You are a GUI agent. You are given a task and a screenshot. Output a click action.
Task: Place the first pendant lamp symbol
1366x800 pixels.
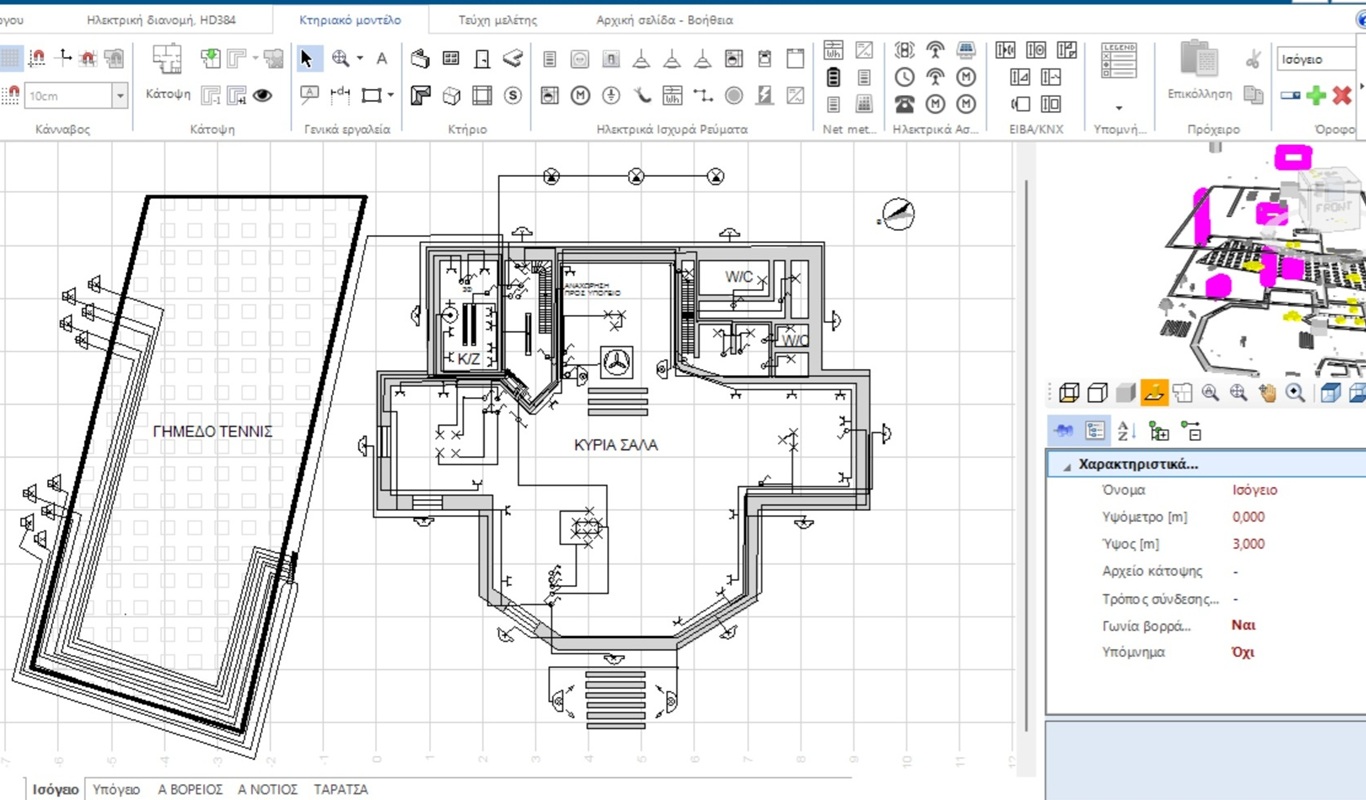641,59
